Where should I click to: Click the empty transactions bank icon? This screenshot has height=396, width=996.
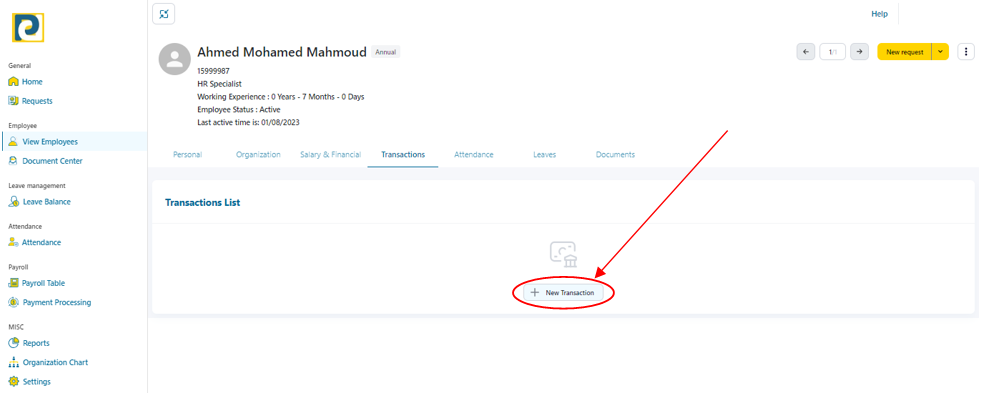tap(563, 254)
